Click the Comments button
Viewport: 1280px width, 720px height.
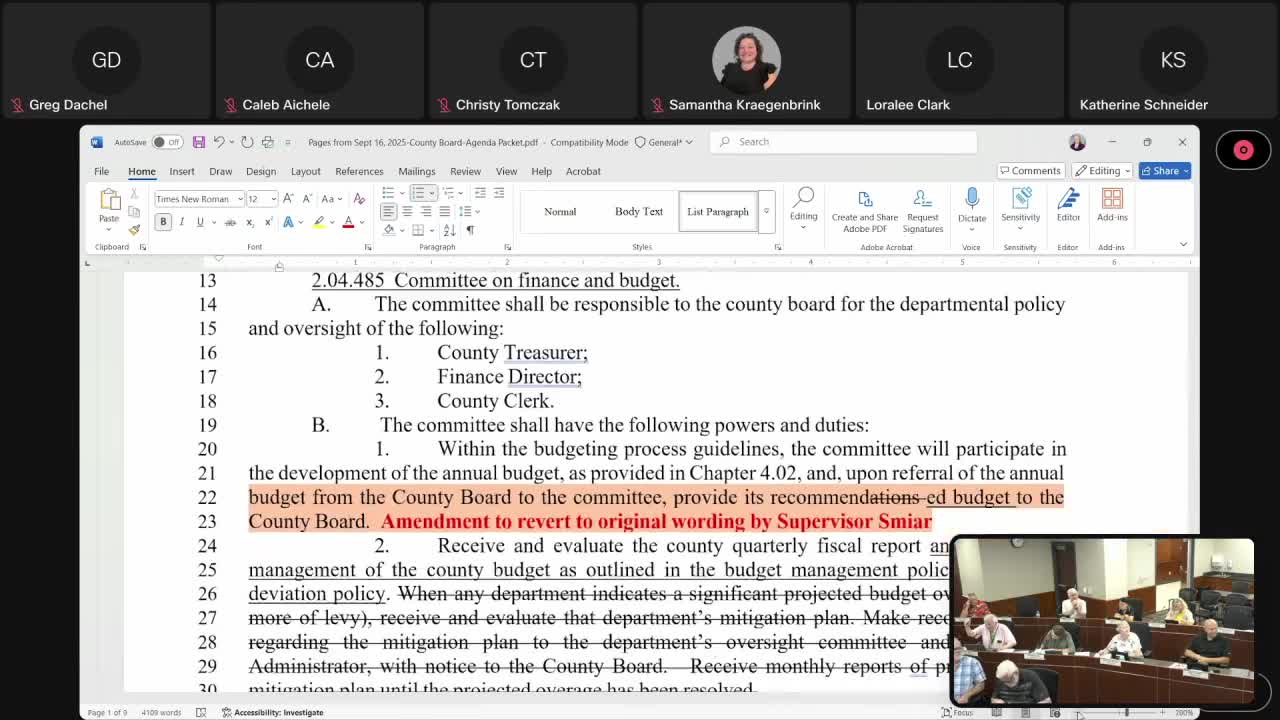coord(1030,171)
